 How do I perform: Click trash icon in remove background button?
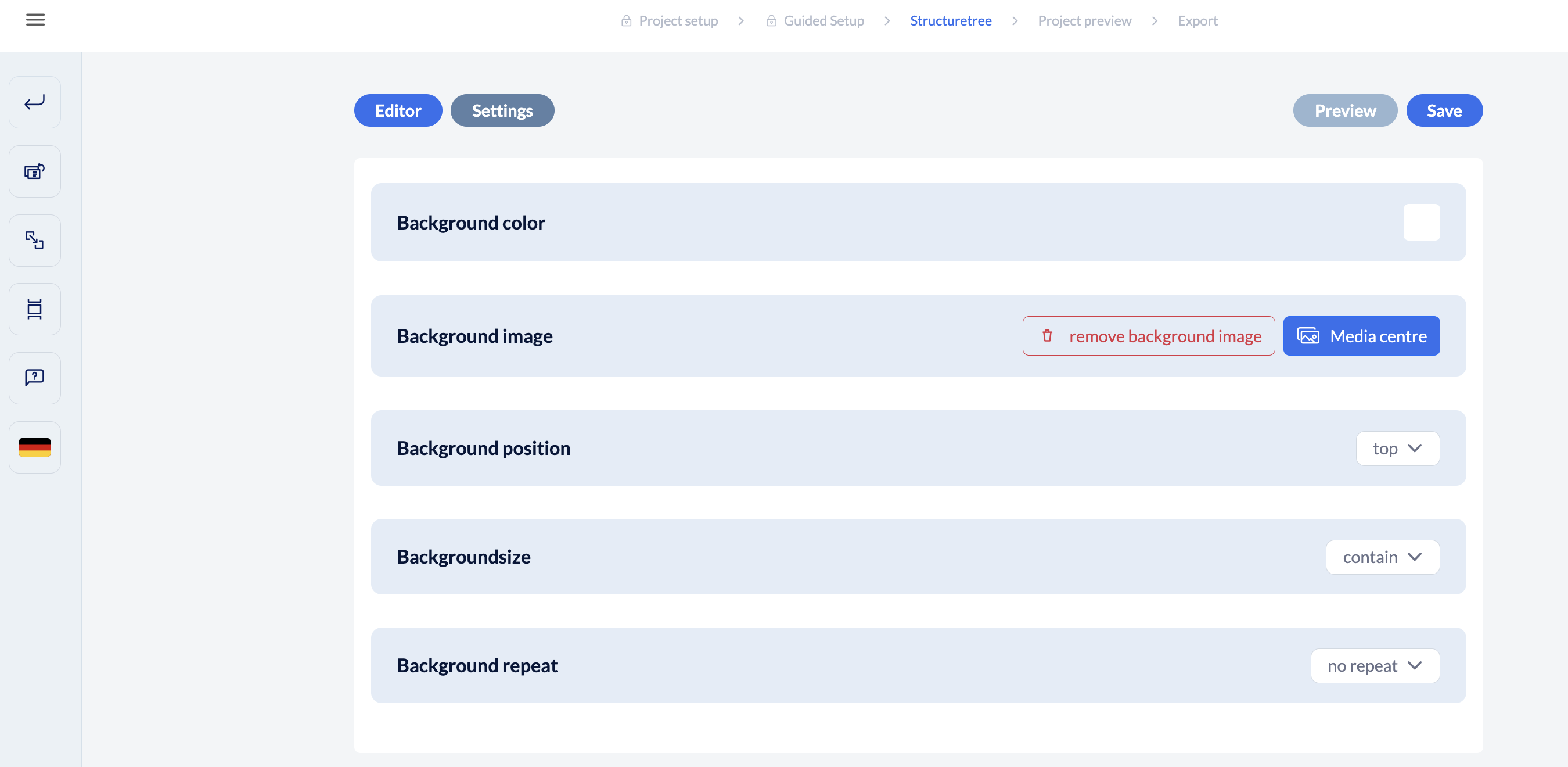1047,336
